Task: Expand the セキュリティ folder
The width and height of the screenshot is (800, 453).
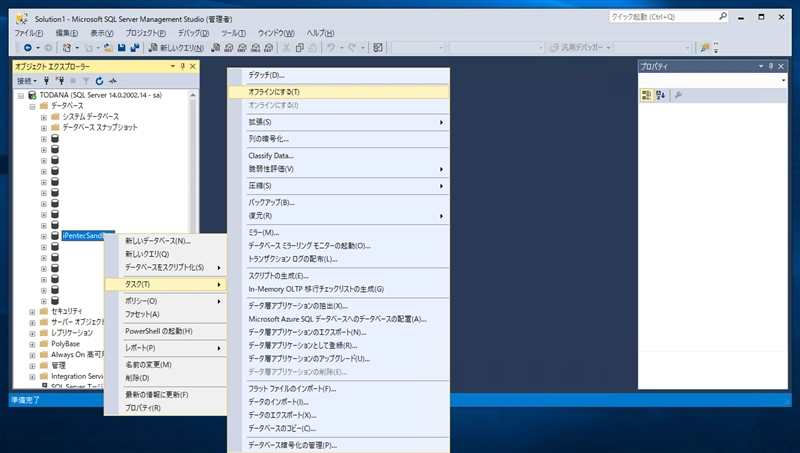Action: (32, 311)
